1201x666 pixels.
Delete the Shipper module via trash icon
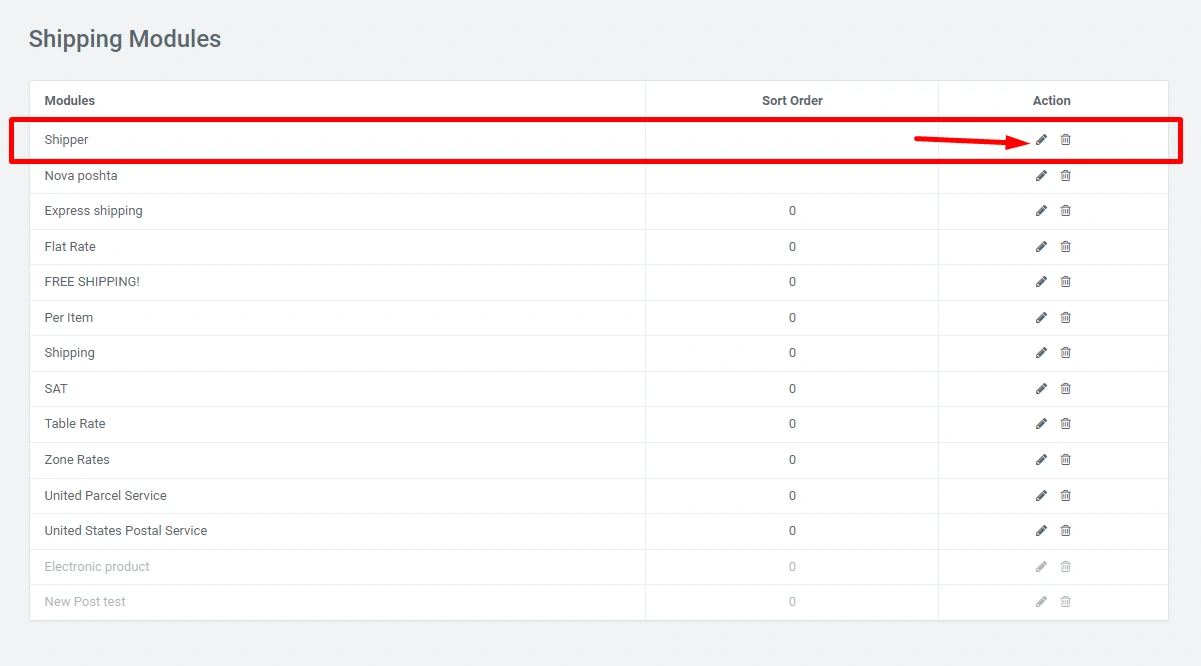click(x=1065, y=140)
